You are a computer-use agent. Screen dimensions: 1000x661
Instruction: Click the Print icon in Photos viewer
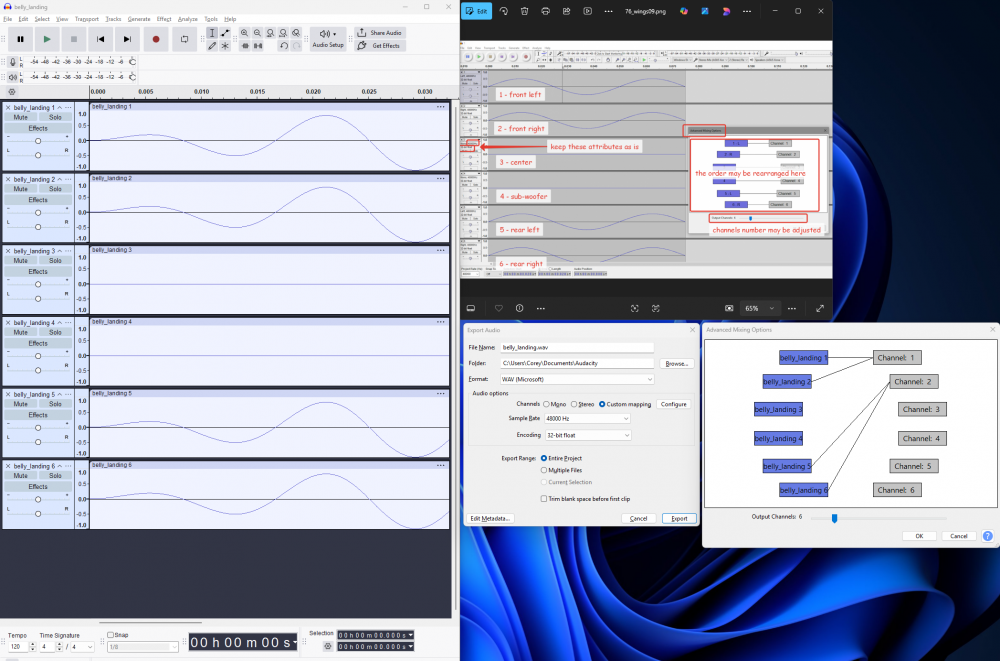pyautogui.click(x=544, y=11)
